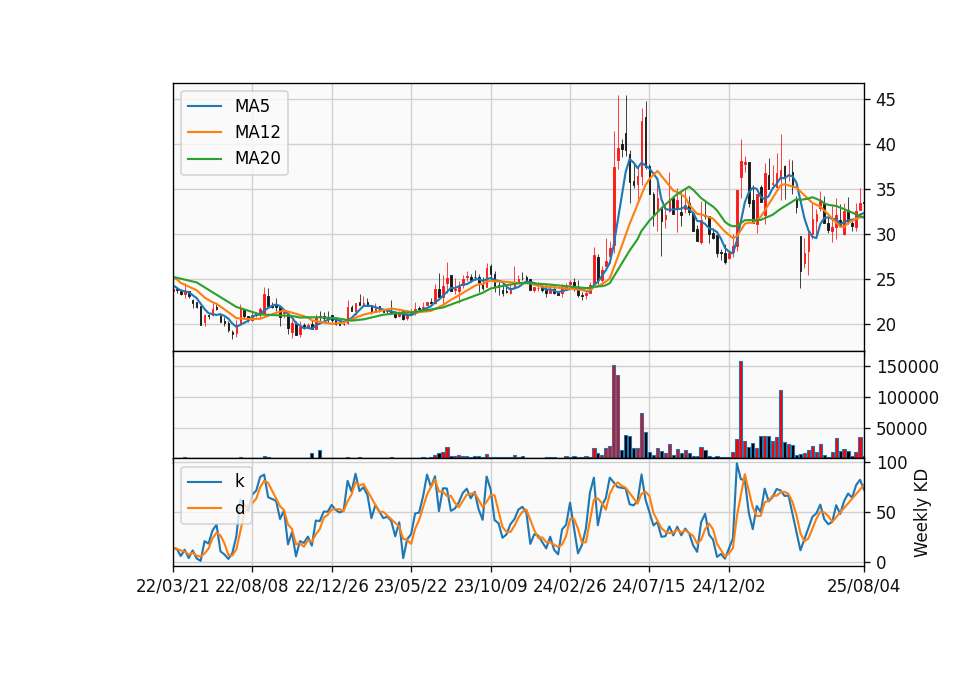This screenshot has height=690, width=960.
Task: Click the 24/07/15 date label
Action: [x=649, y=586]
